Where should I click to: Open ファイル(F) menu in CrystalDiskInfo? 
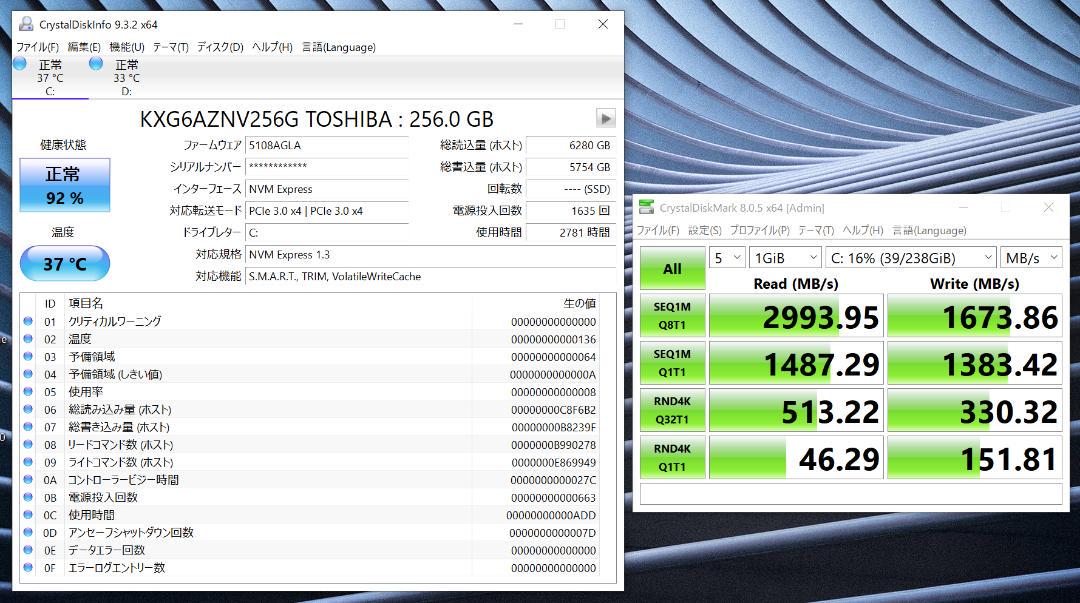[37, 47]
